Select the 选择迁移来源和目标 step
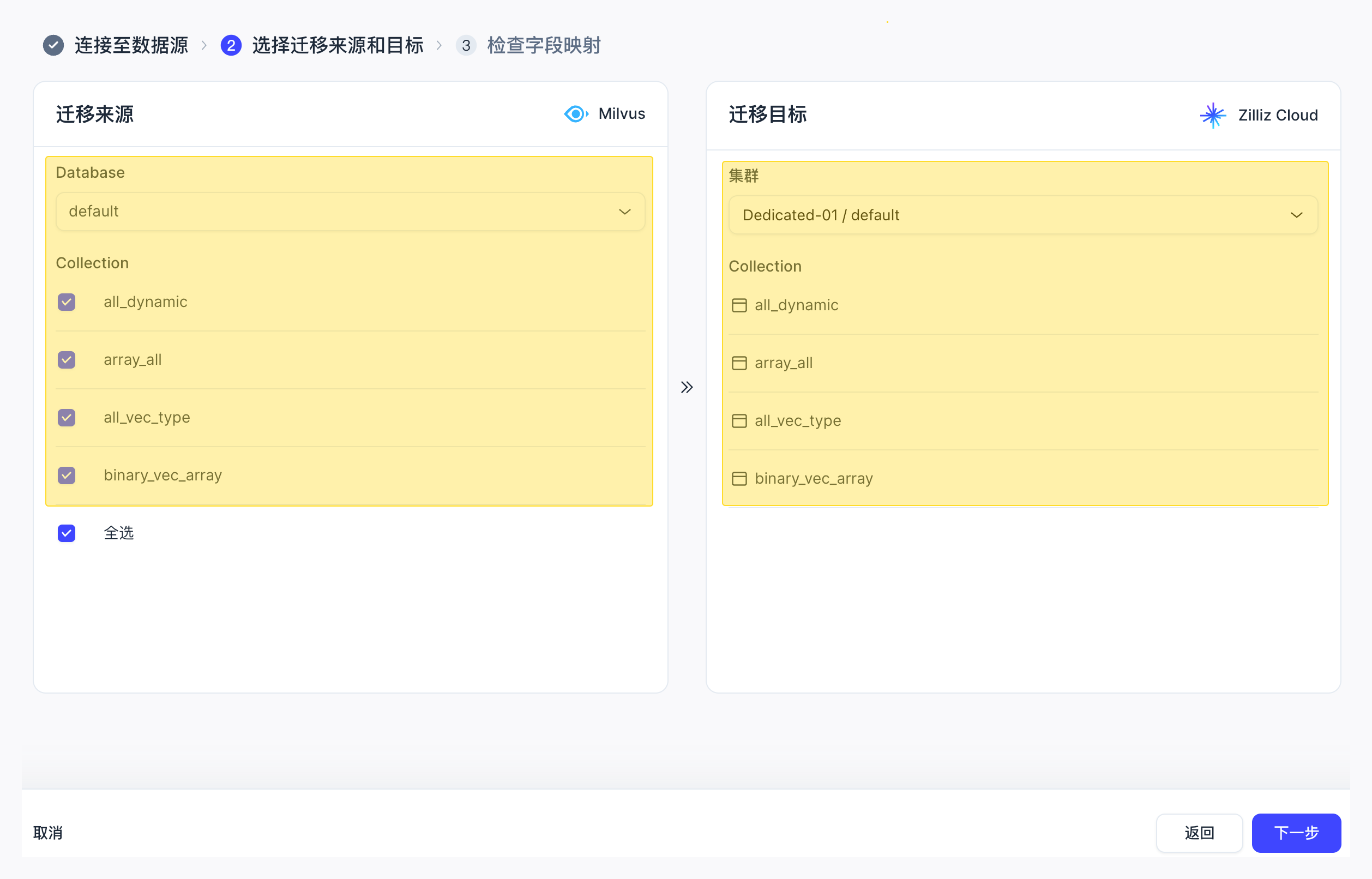The image size is (1372, 879). [338, 45]
